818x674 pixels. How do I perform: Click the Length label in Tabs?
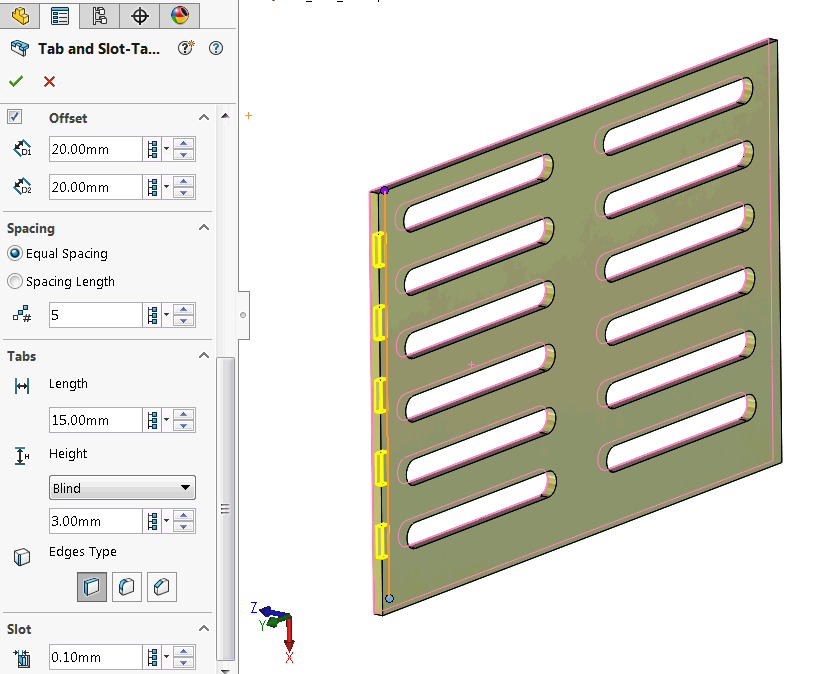[68, 384]
